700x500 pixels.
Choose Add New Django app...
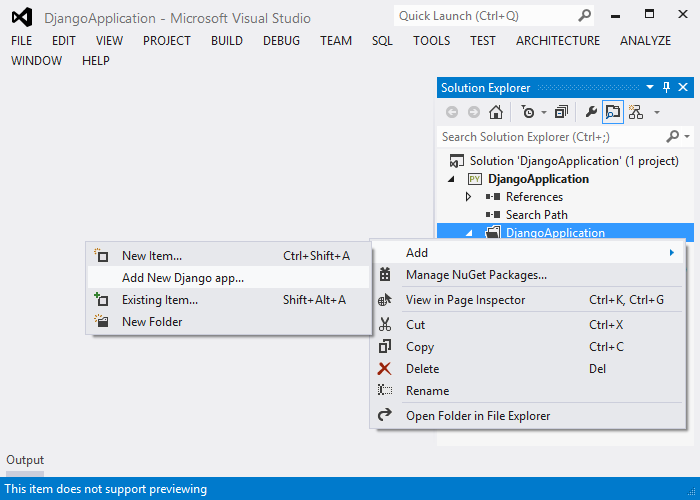[x=229, y=278]
